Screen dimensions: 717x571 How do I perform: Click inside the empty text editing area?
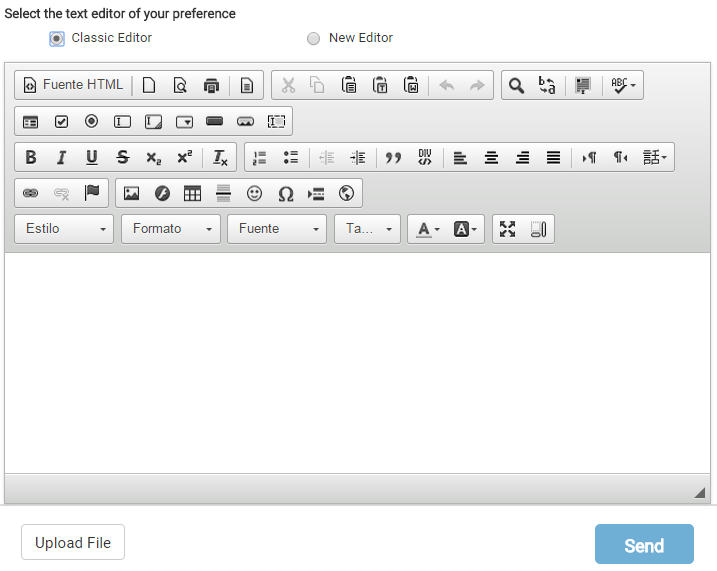tap(358, 360)
